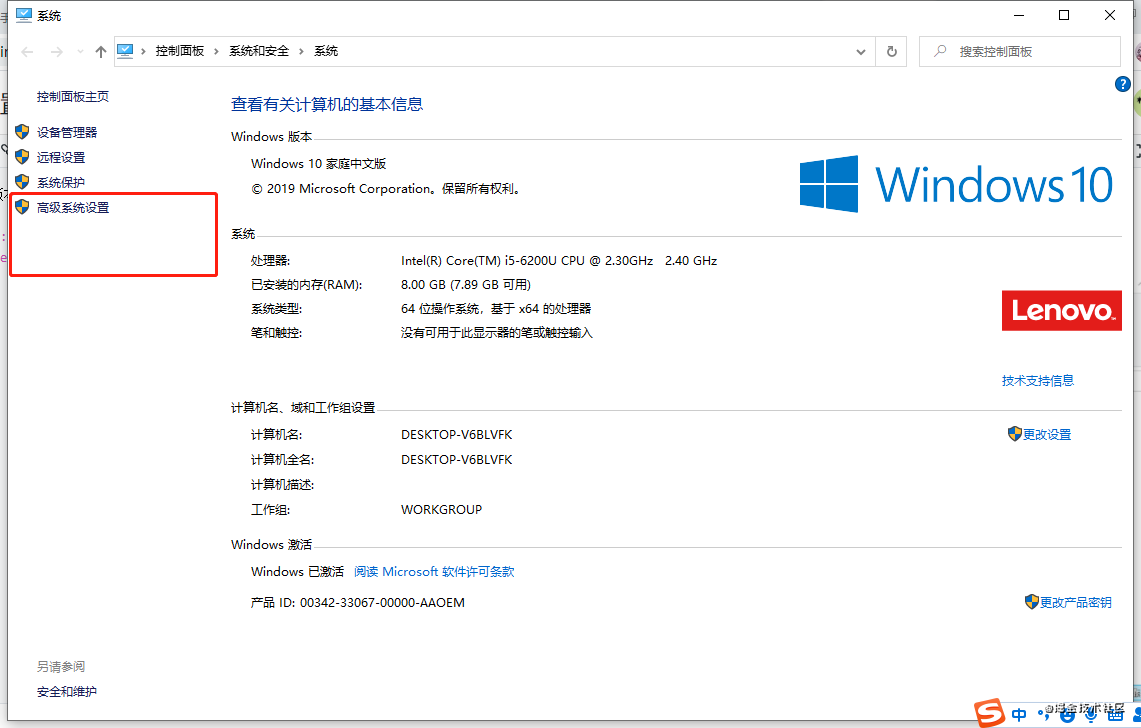Open 安全和维护 link
This screenshot has width=1141, height=728.
pos(67,692)
